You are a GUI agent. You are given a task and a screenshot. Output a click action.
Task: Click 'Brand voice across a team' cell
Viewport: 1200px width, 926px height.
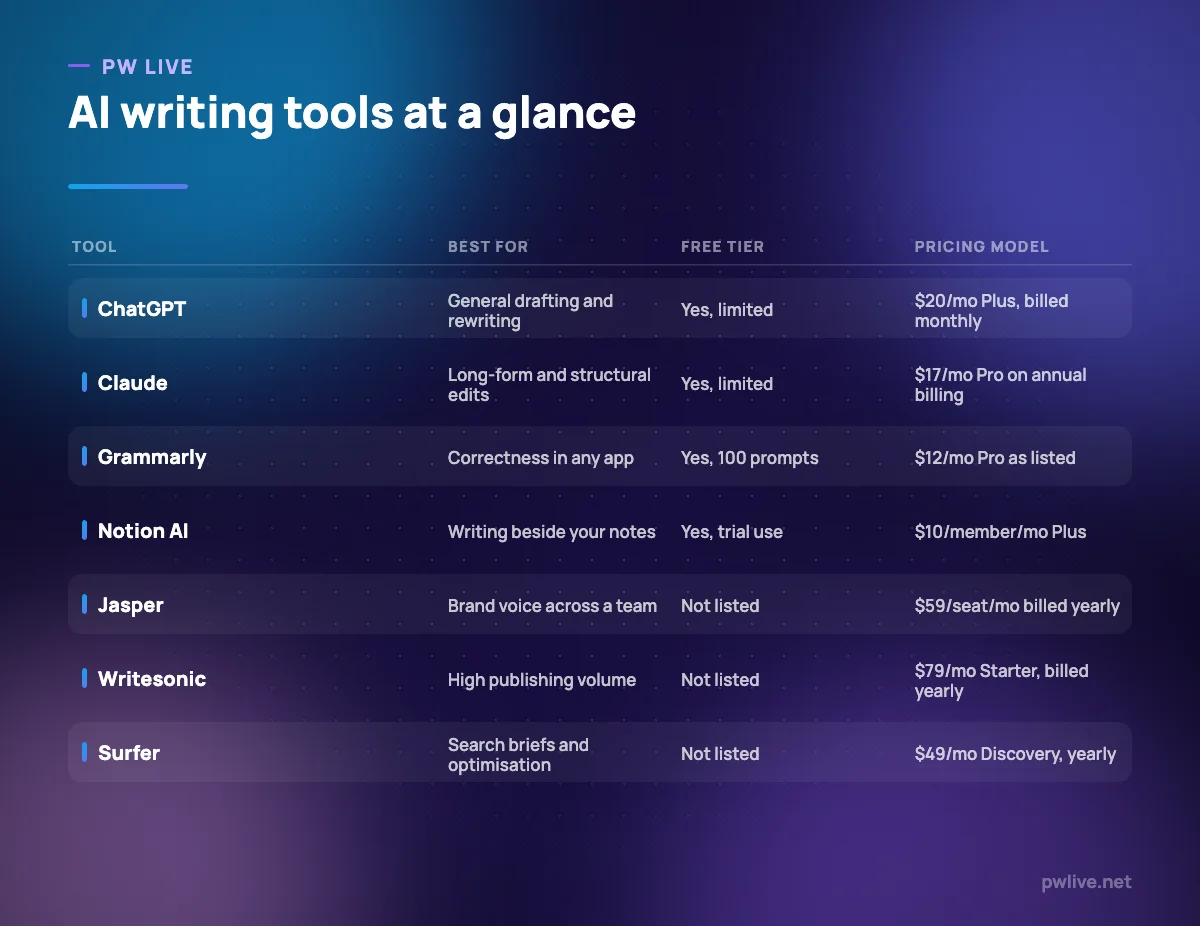[x=552, y=606]
